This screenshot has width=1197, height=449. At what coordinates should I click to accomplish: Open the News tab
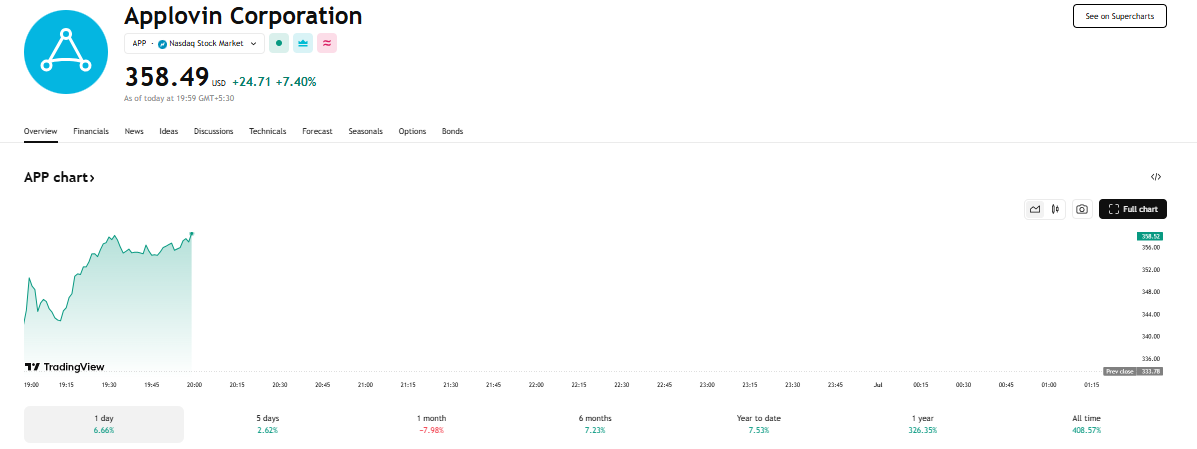click(x=134, y=131)
